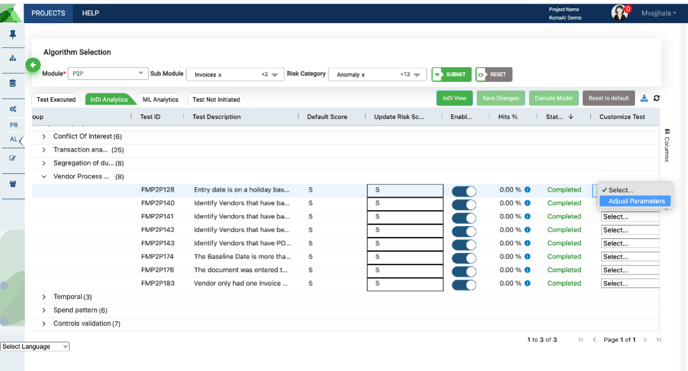
Task: Click info icon for FMP2P183 hits
Action: pyautogui.click(x=527, y=283)
